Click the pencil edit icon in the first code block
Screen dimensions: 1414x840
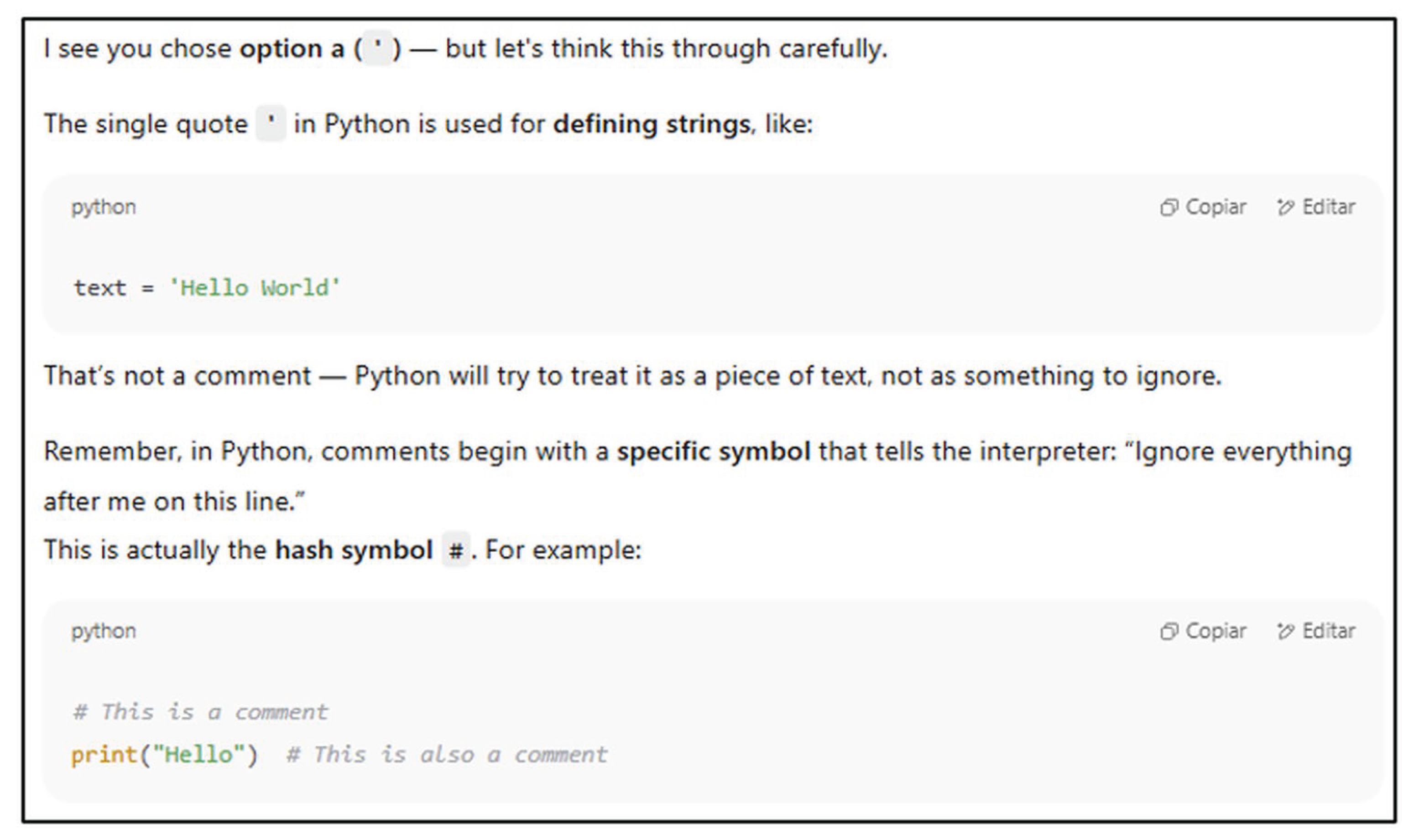tap(1285, 208)
